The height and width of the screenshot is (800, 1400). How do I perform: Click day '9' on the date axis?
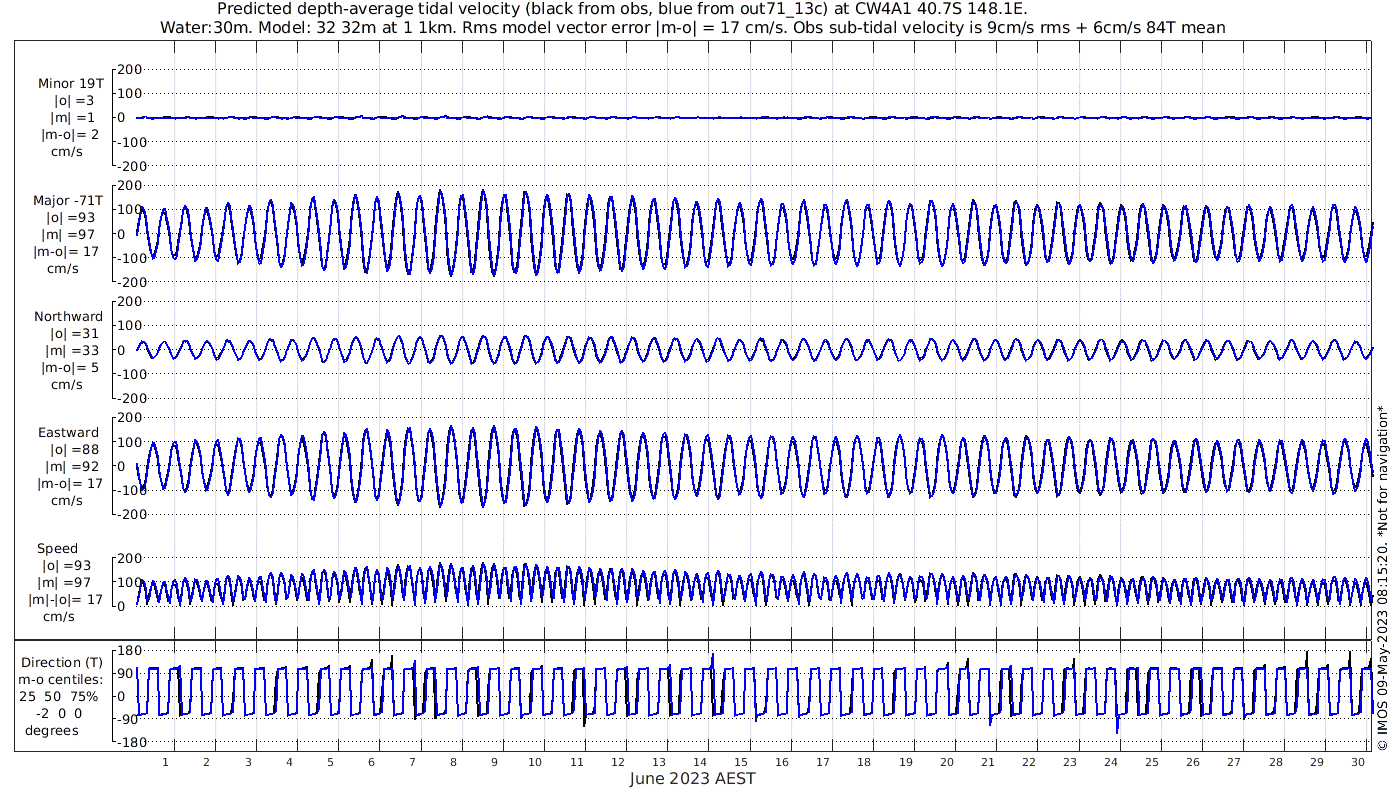pos(494,762)
